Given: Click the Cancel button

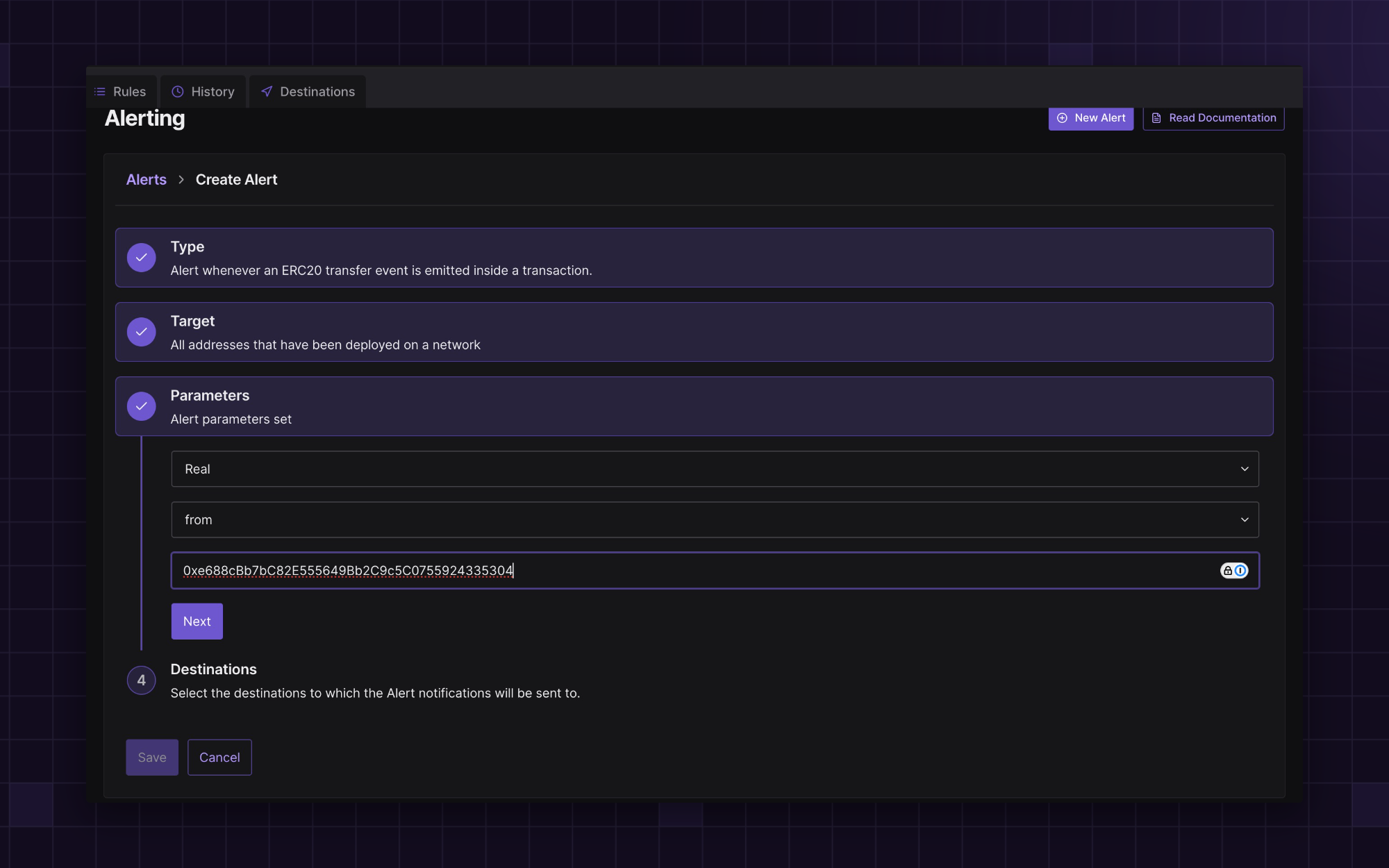Looking at the screenshot, I should click(x=219, y=758).
